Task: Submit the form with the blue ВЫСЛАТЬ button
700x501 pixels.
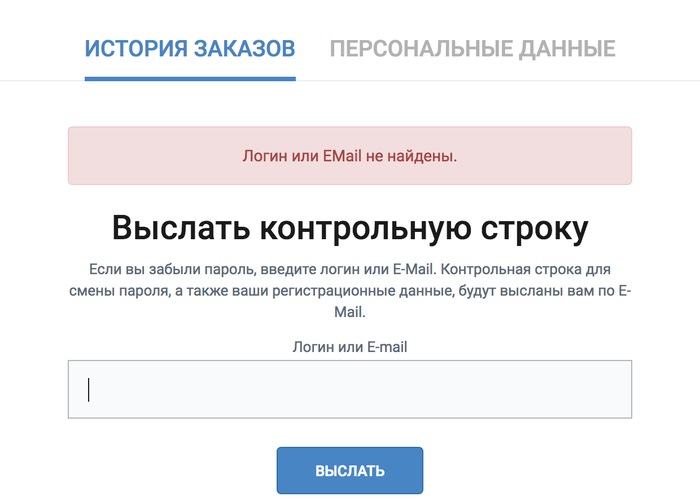Action: 350,471
